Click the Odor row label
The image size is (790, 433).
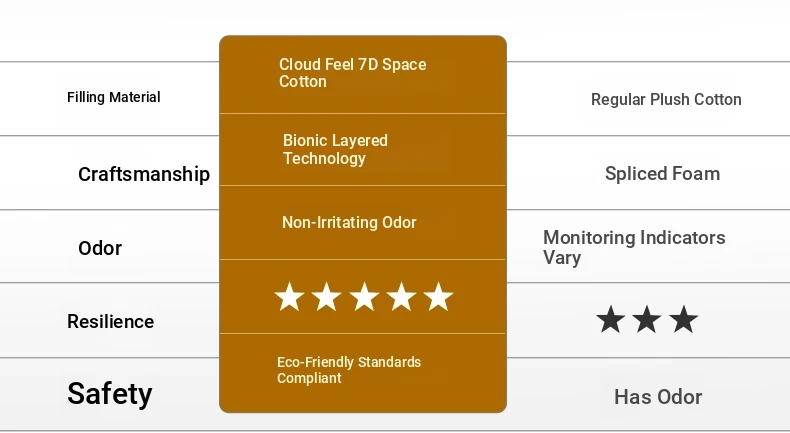coord(100,248)
